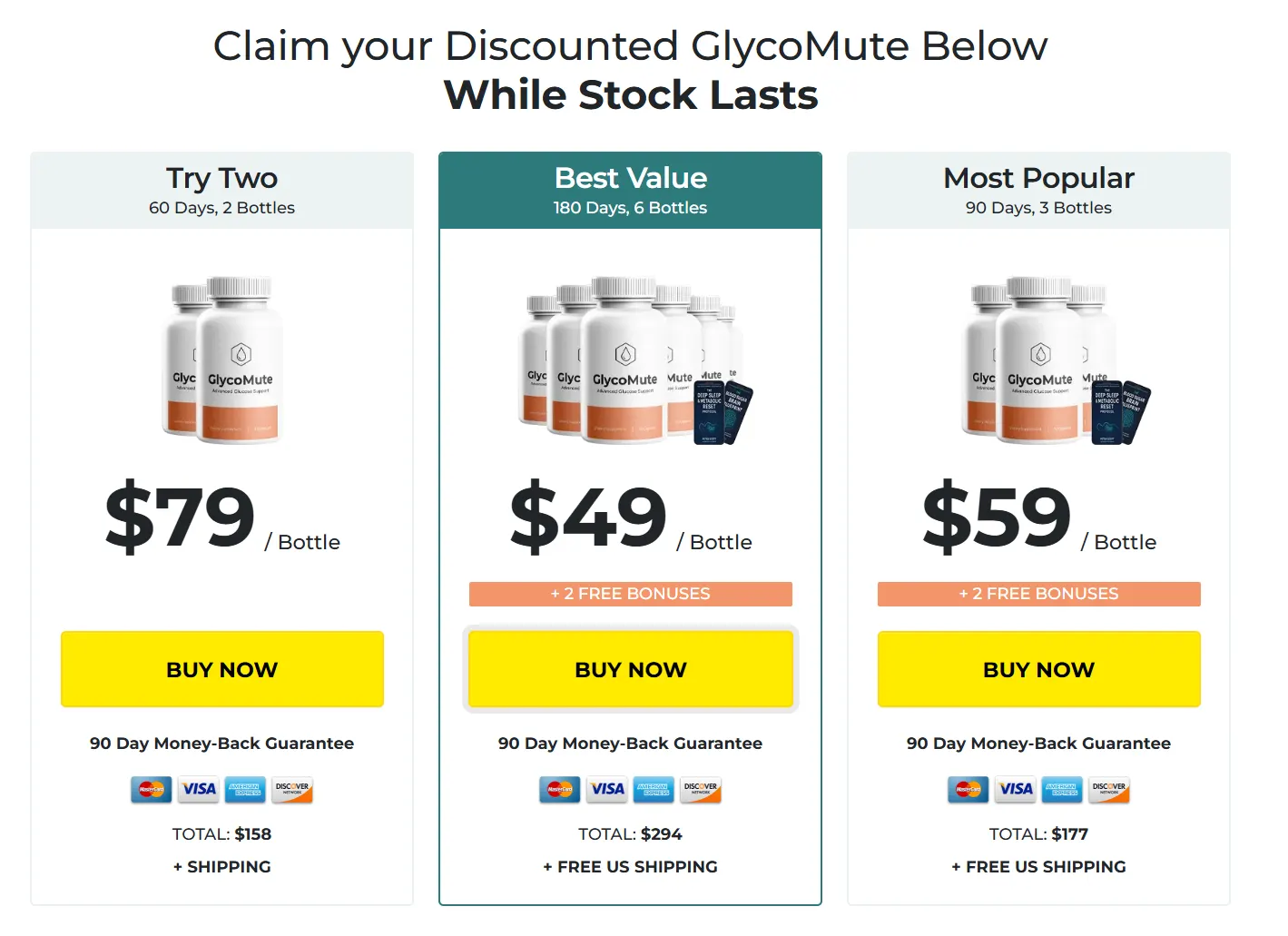Click the Try Two 60 Days header
Screen dimensions: 1288x936
point(221,190)
